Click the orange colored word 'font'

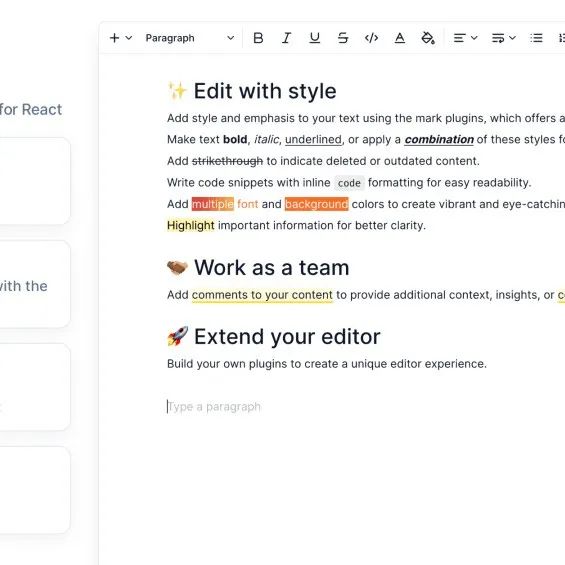point(248,204)
